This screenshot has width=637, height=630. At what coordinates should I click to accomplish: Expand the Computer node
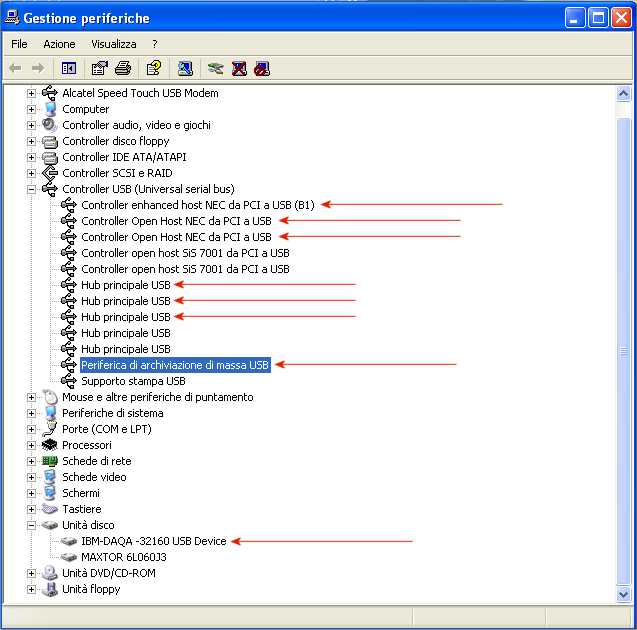[31, 109]
